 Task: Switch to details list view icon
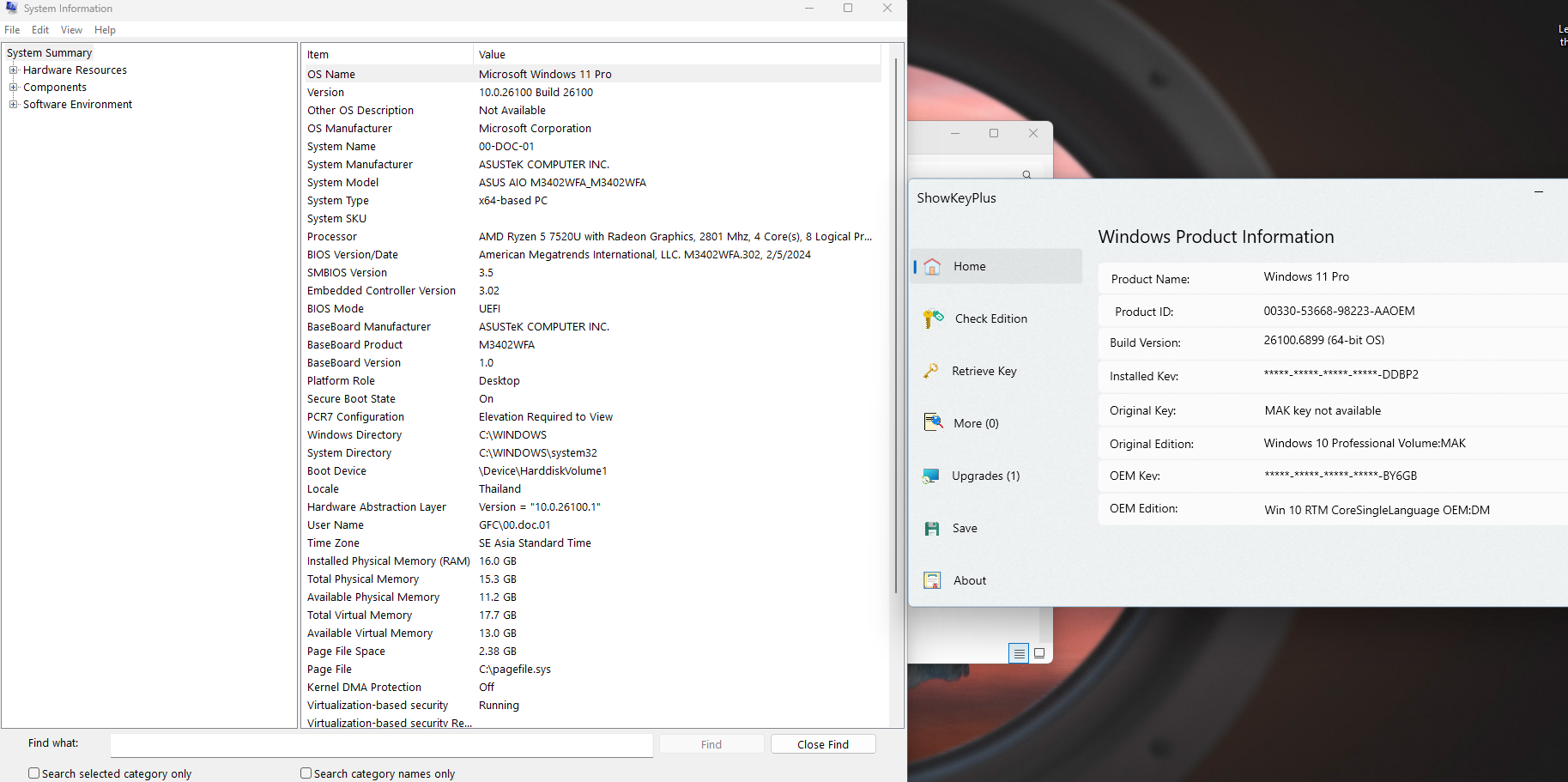(x=1019, y=653)
